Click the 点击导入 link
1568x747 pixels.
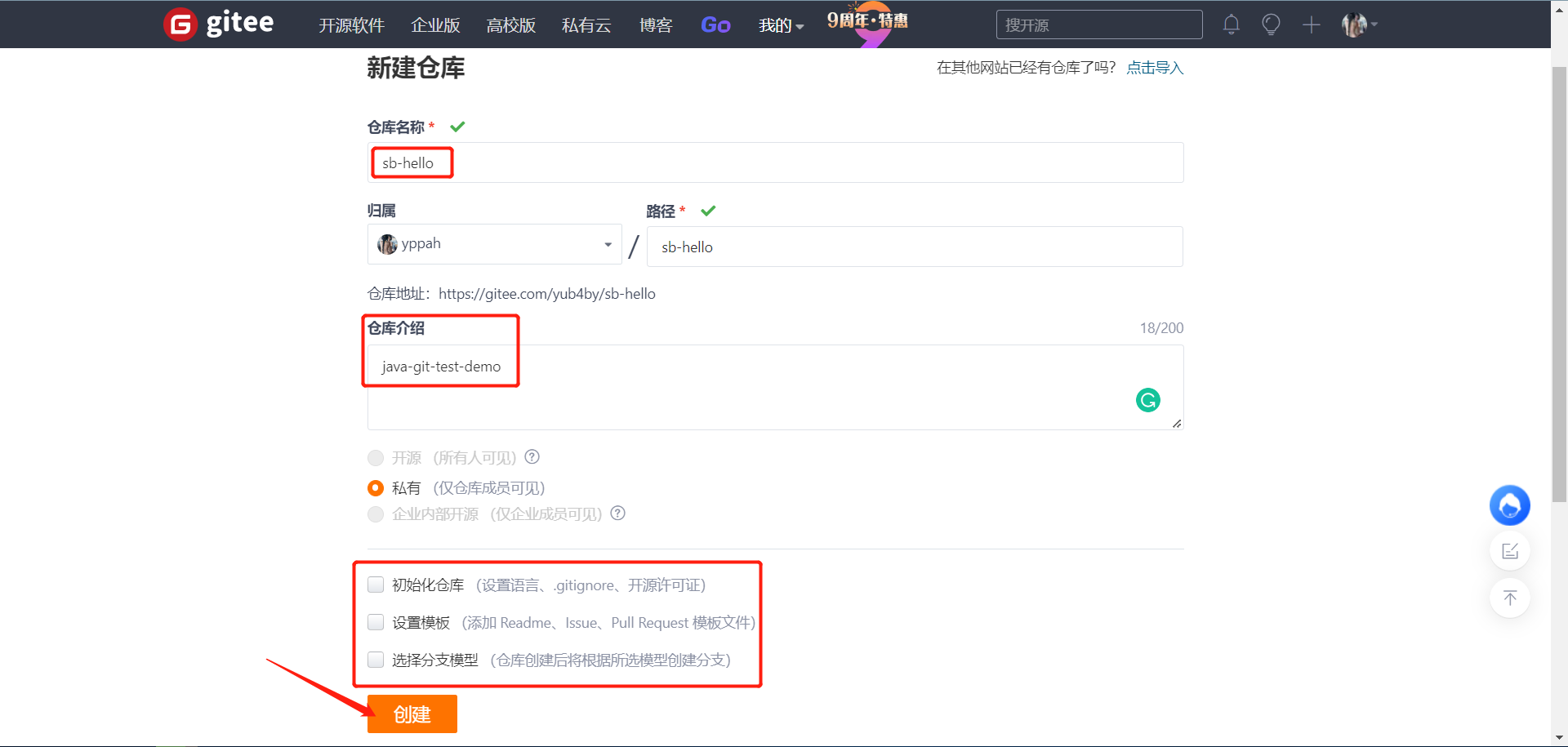coord(1155,68)
